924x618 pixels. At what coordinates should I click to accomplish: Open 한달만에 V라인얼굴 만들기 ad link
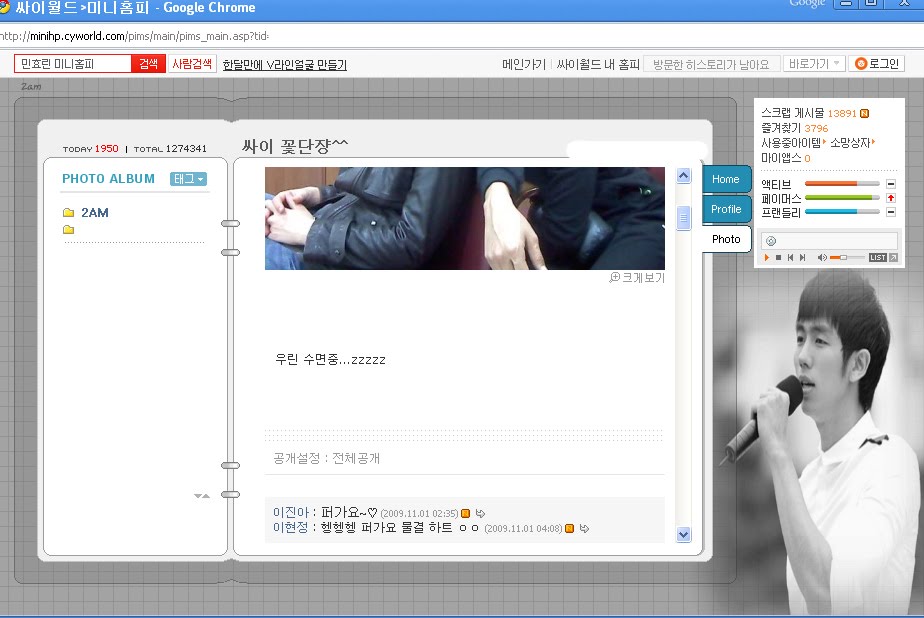pos(285,65)
